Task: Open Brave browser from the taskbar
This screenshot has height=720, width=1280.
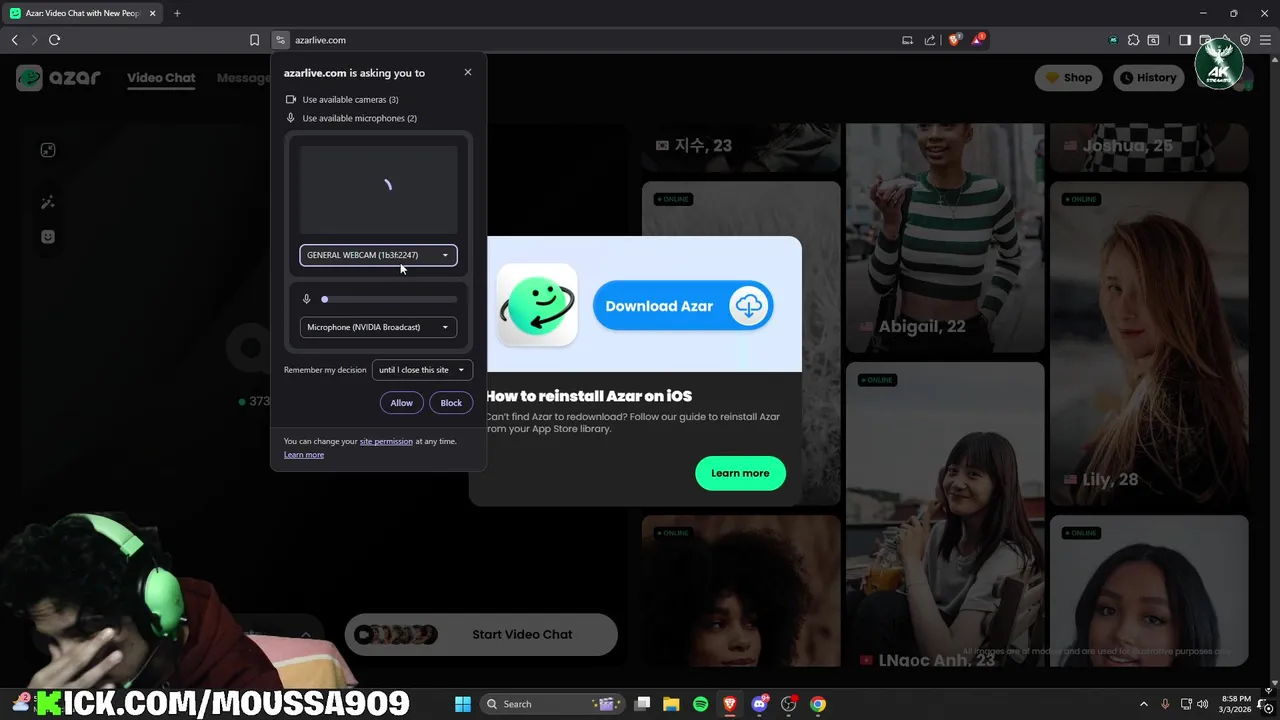Action: [x=730, y=704]
